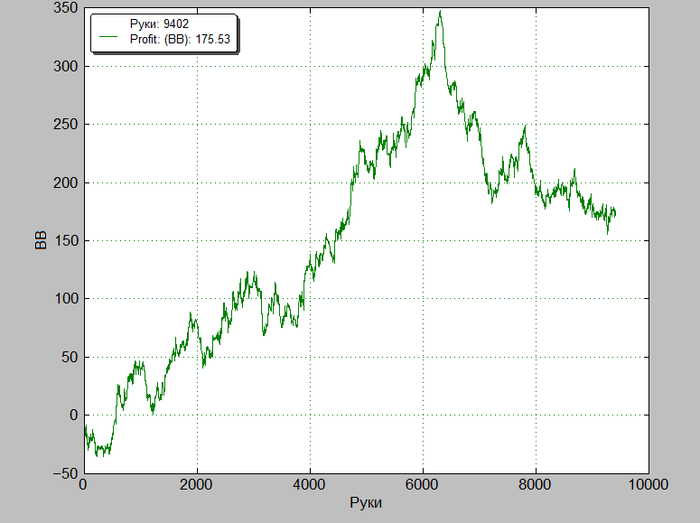Click the 250 Y-axis tick label
Screen dimensions: 700x523
click(66, 125)
